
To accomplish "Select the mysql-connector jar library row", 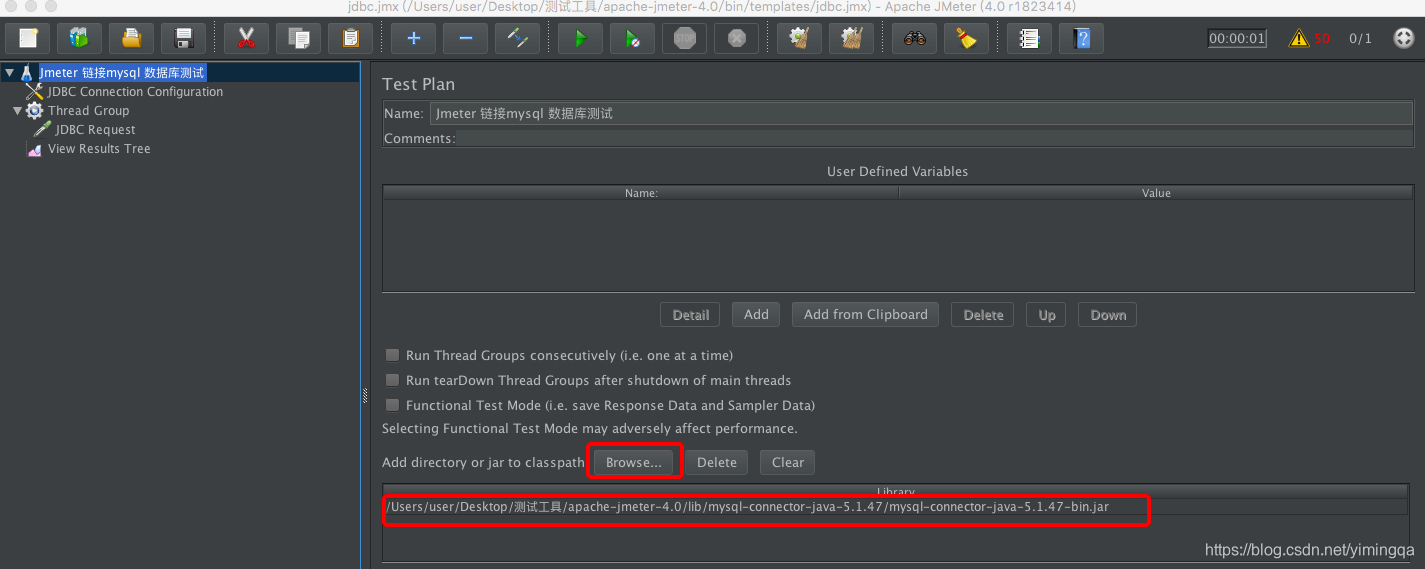I will coord(896,507).
